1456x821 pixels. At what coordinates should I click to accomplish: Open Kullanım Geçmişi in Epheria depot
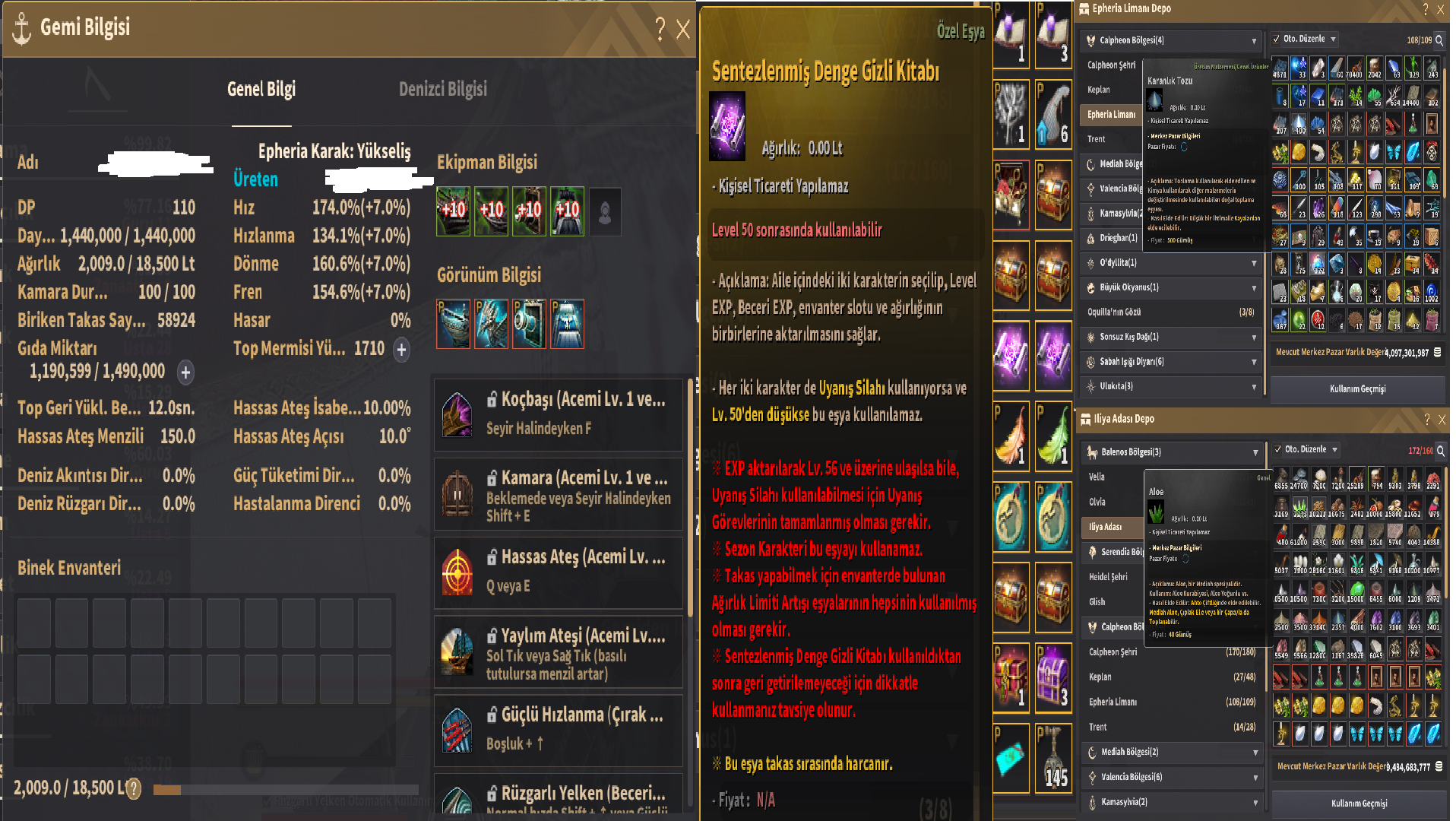click(1357, 388)
